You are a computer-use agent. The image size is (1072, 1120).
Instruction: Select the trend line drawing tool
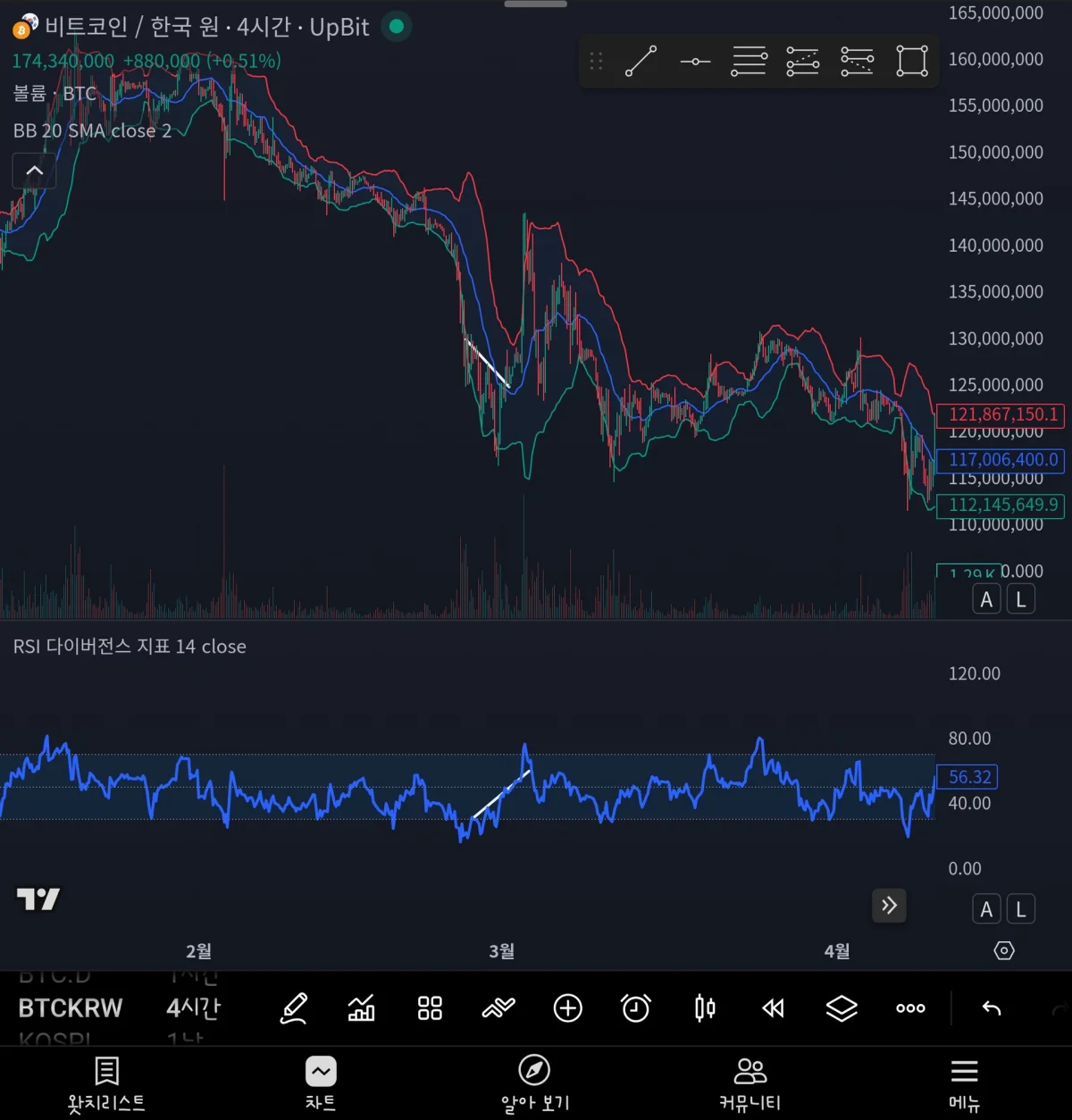point(641,61)
